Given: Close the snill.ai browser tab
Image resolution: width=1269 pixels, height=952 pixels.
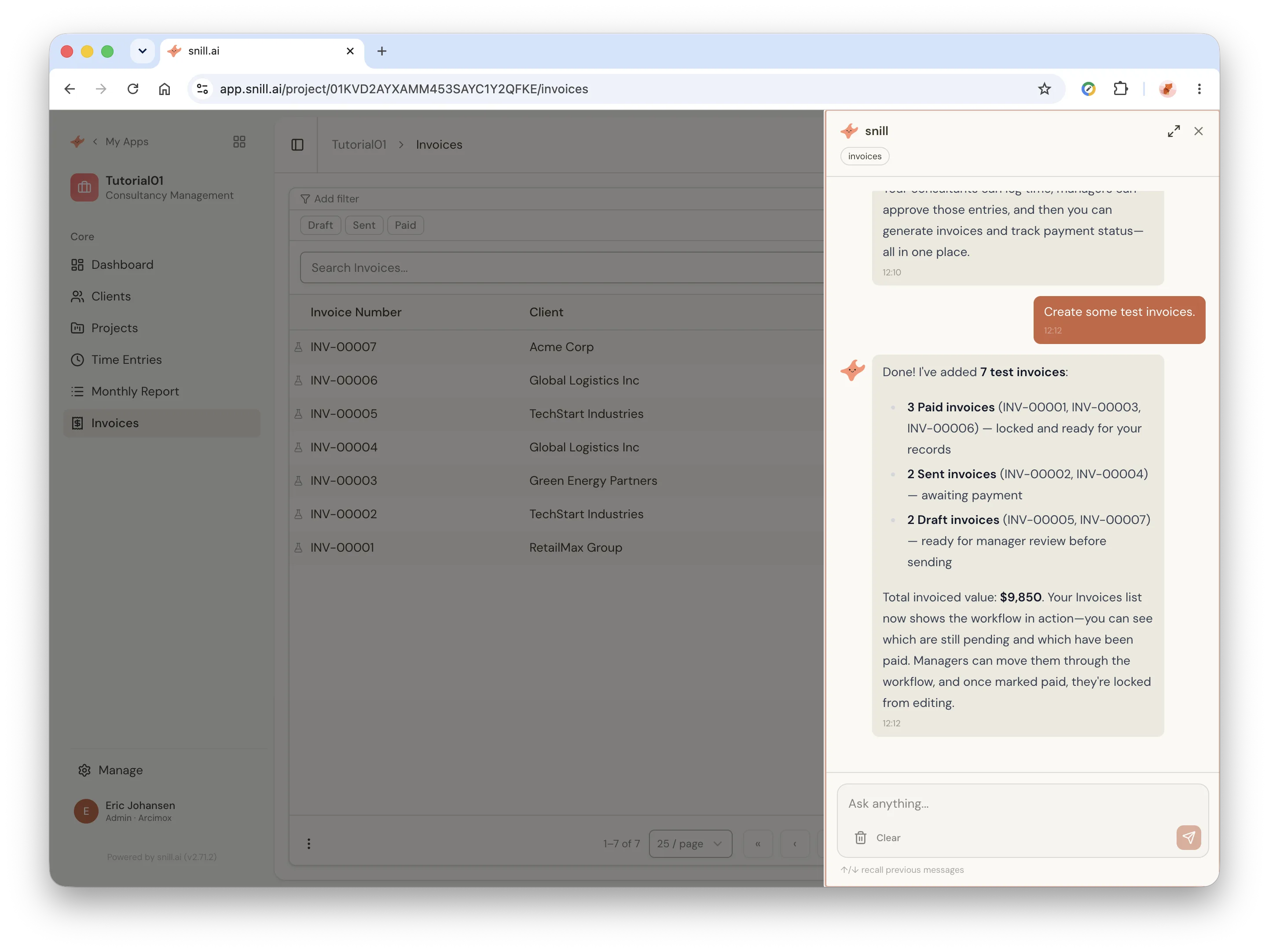Looking at the screenshot, I should click(350, 51).
